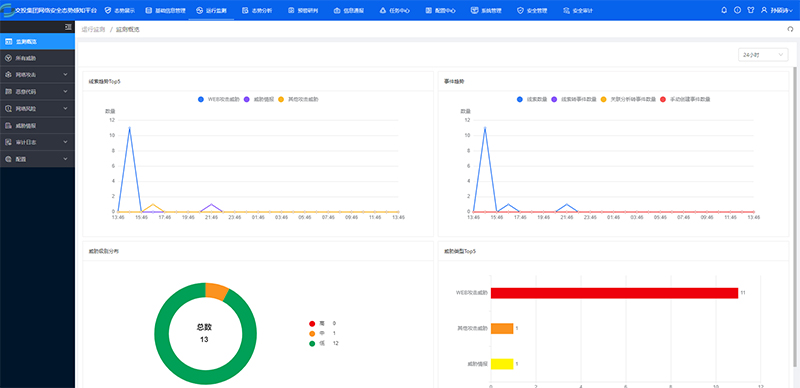This screenshot has width=800, height=388.
Task: Click the refresh icon beside the breadcrumb
Action: 790,30
